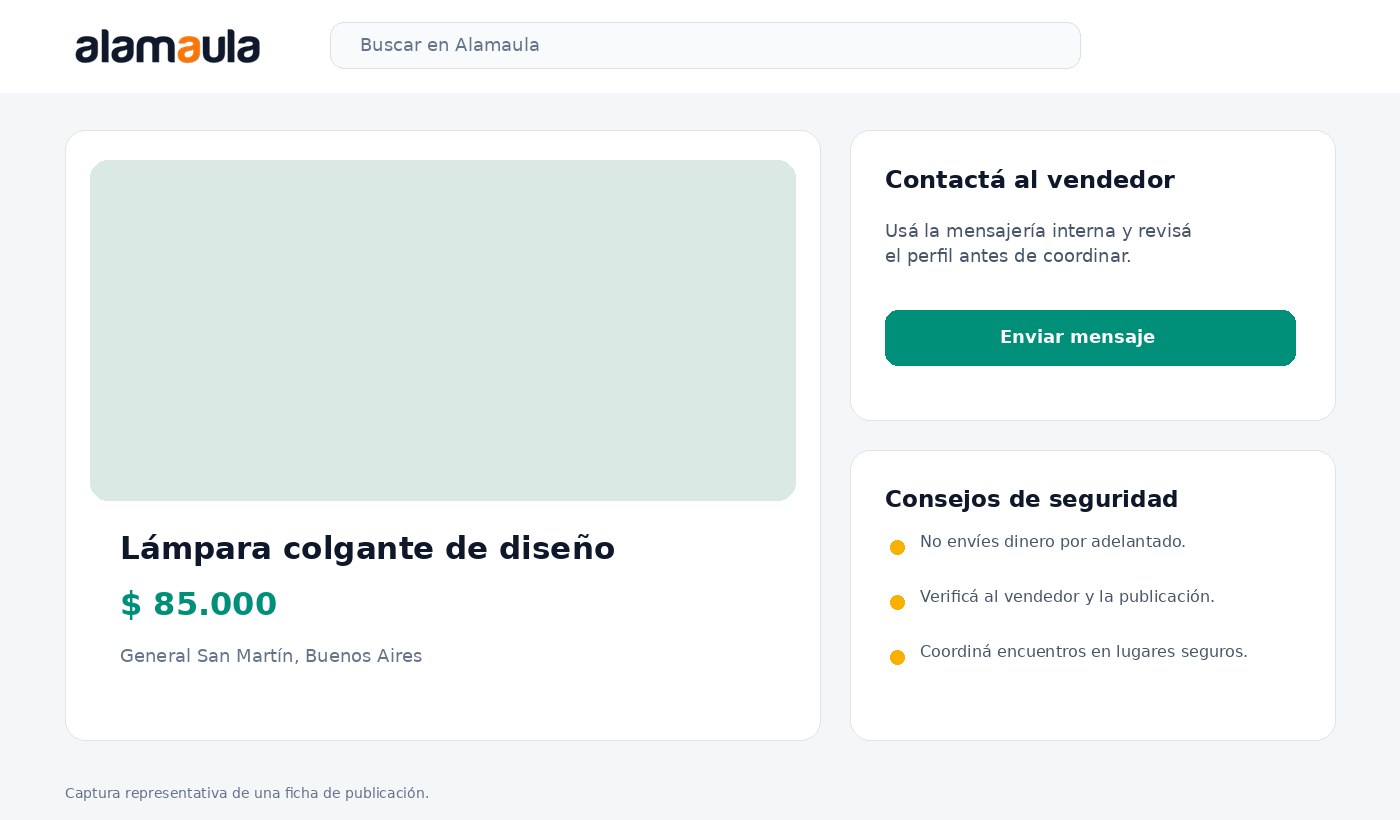Screen dimensions: 1400x820
Task: Open the lamp listing photo placeholder
Action: [443, 330]
